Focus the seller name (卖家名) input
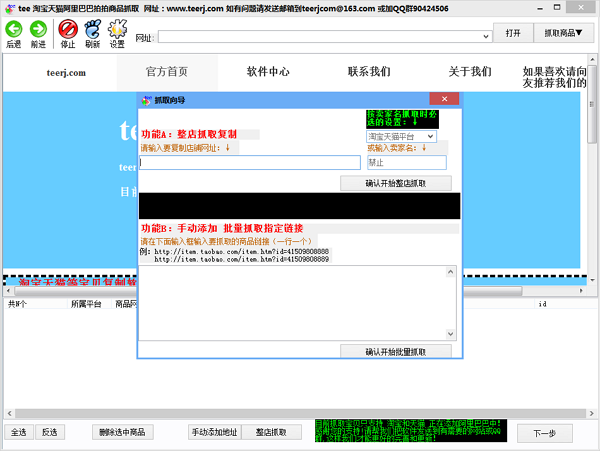The width and height of the screenshot is (600, 451). 407,163
